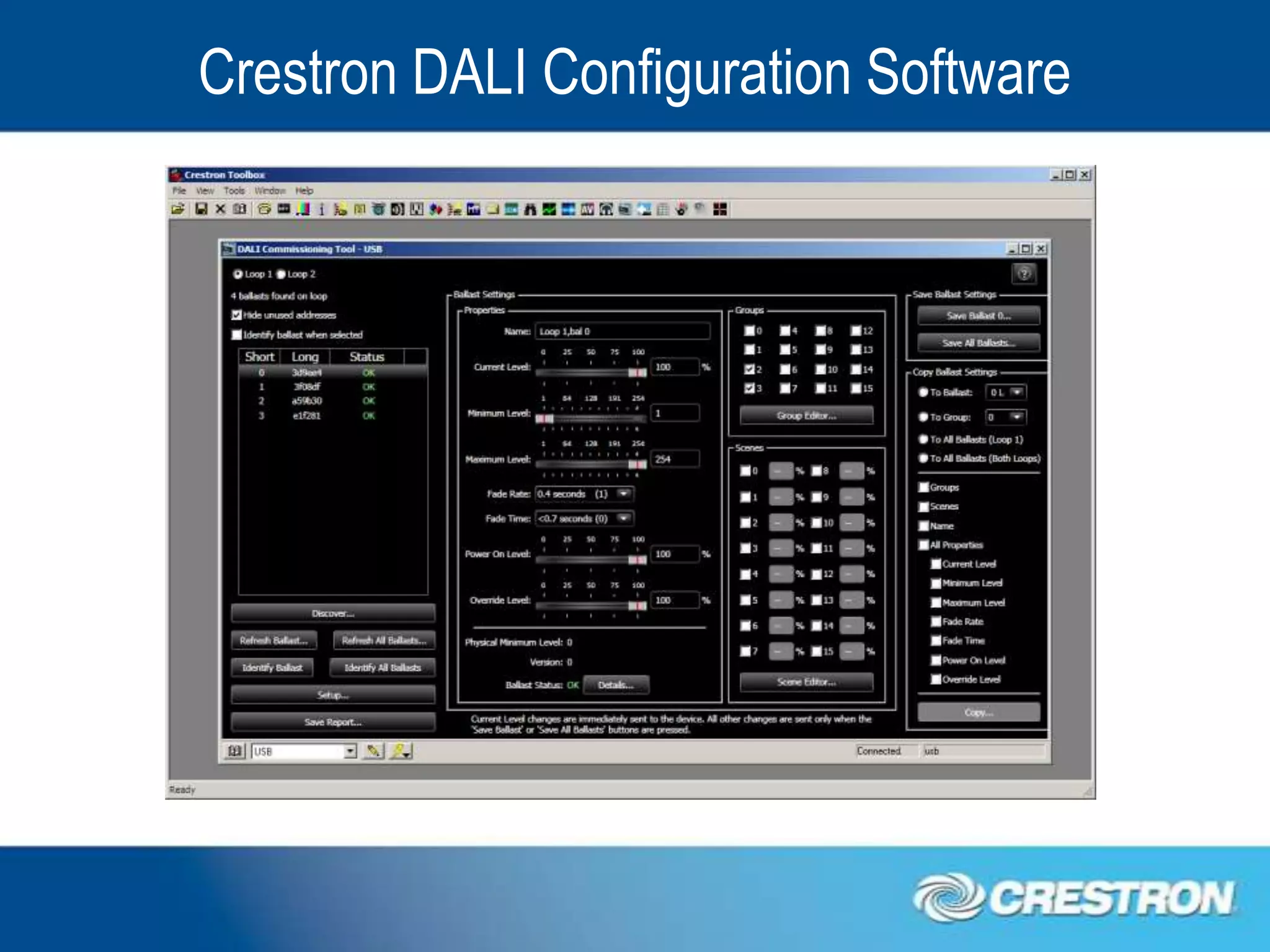Viewport: 1270px width, 952px height.
Task: Click the Identify Ballast button
Action: [272, 668]
